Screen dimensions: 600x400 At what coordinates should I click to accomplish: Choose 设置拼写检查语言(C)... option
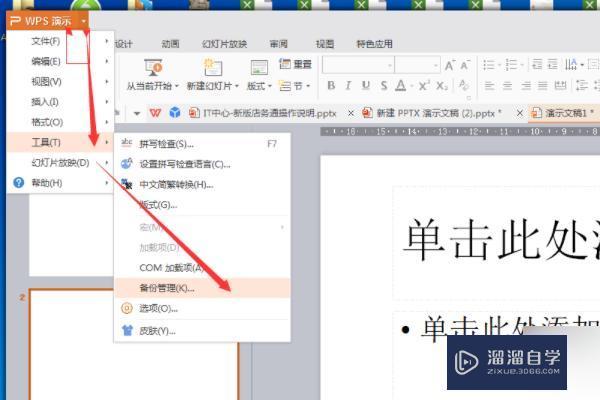pyautogui.click(x=202, y=164)
